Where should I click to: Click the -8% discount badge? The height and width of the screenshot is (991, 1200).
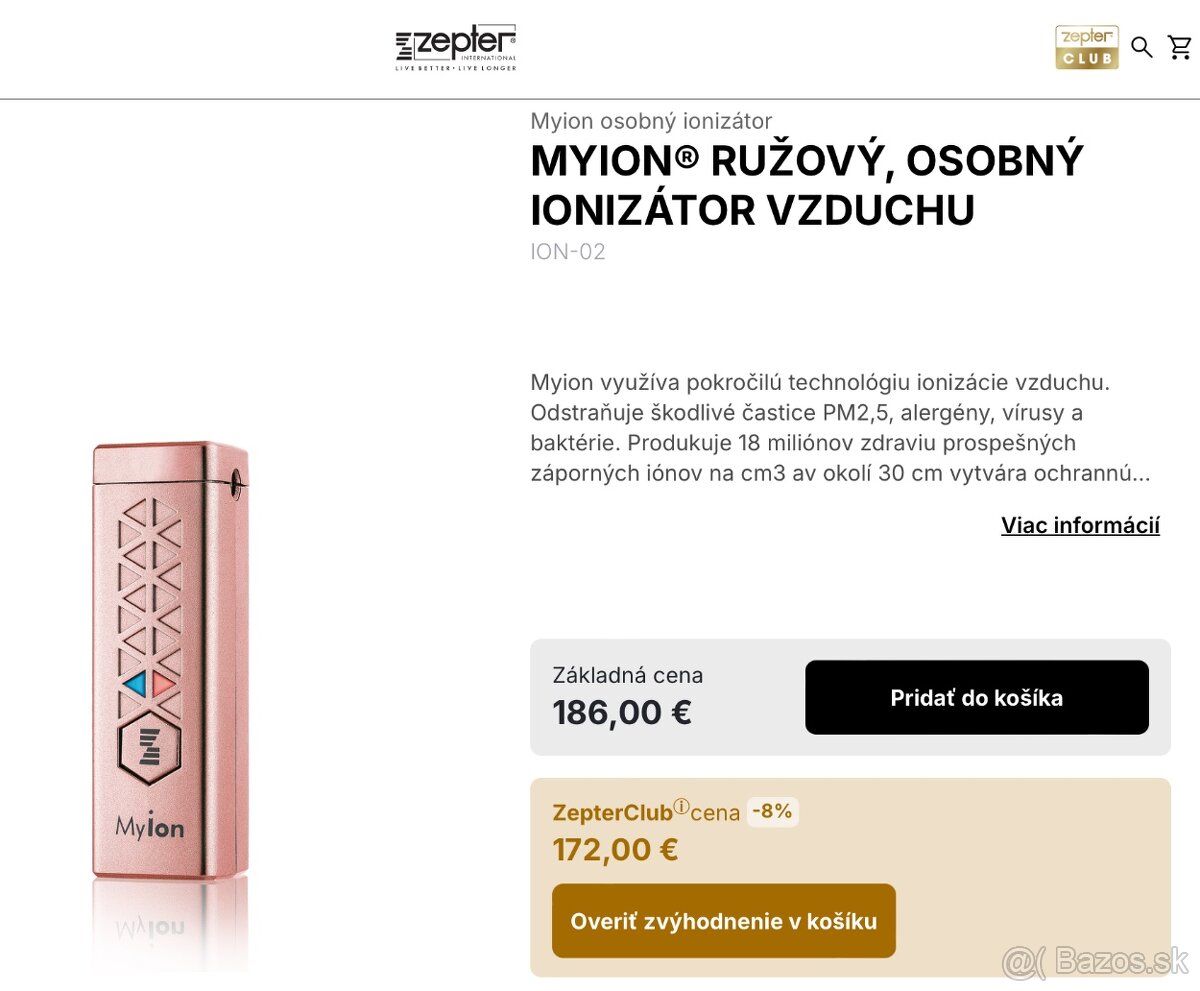click(x=771, y=812)
